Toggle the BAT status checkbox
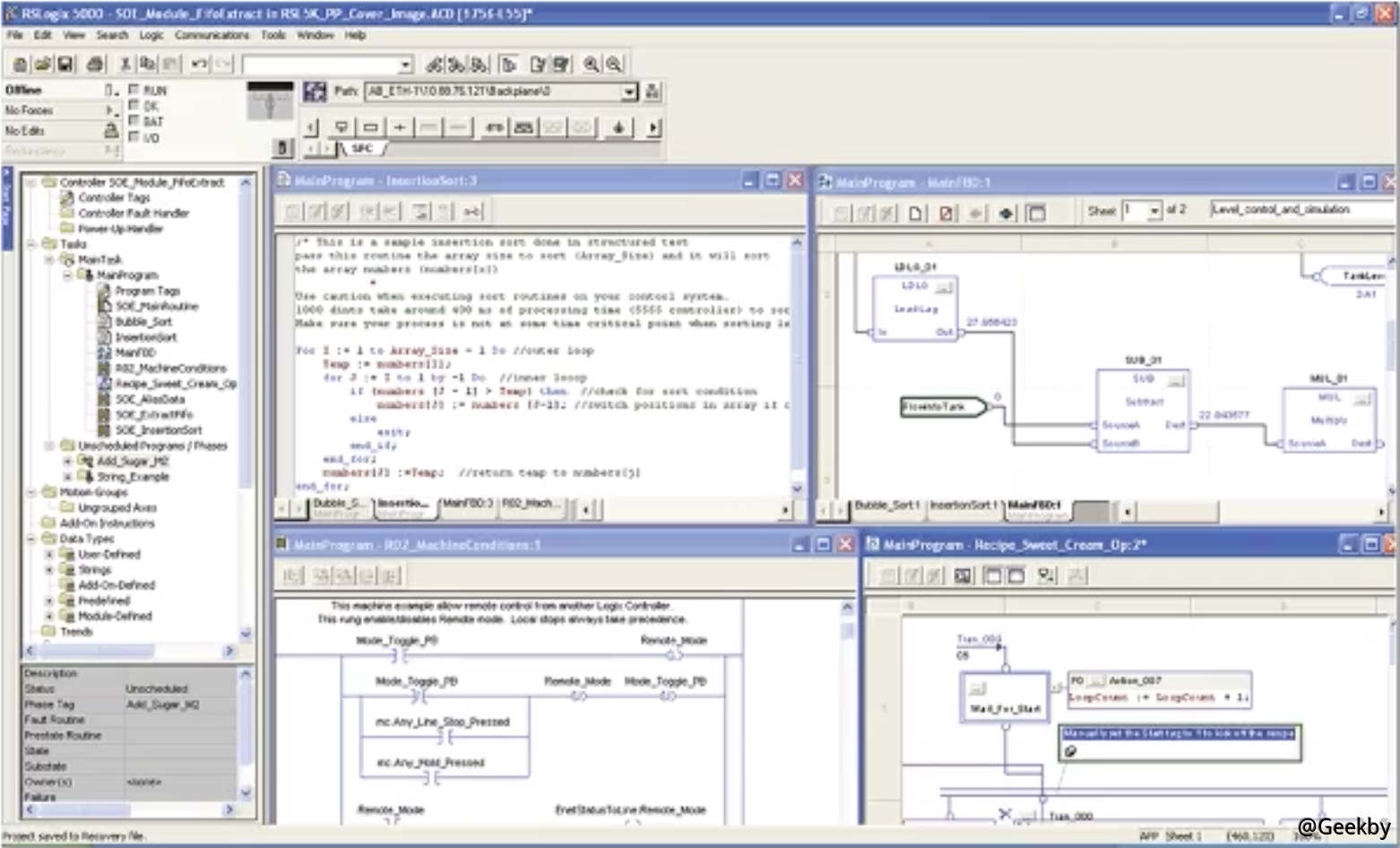The image size is (1400, 848). coord(134,121)
